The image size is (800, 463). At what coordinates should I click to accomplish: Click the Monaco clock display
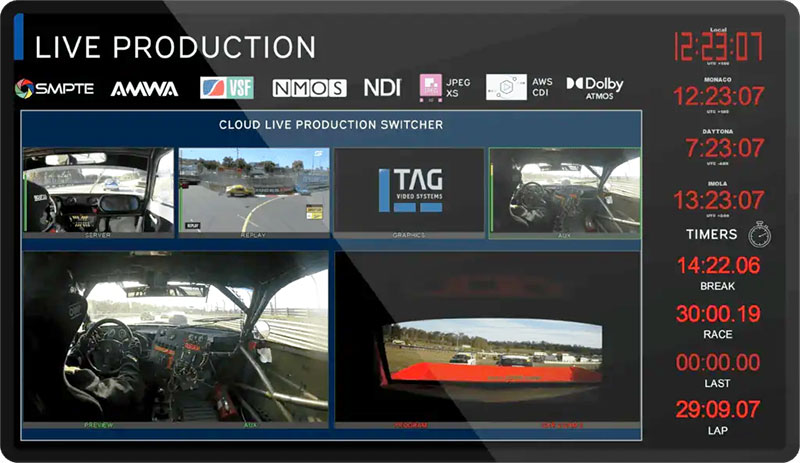coord(718,96)
